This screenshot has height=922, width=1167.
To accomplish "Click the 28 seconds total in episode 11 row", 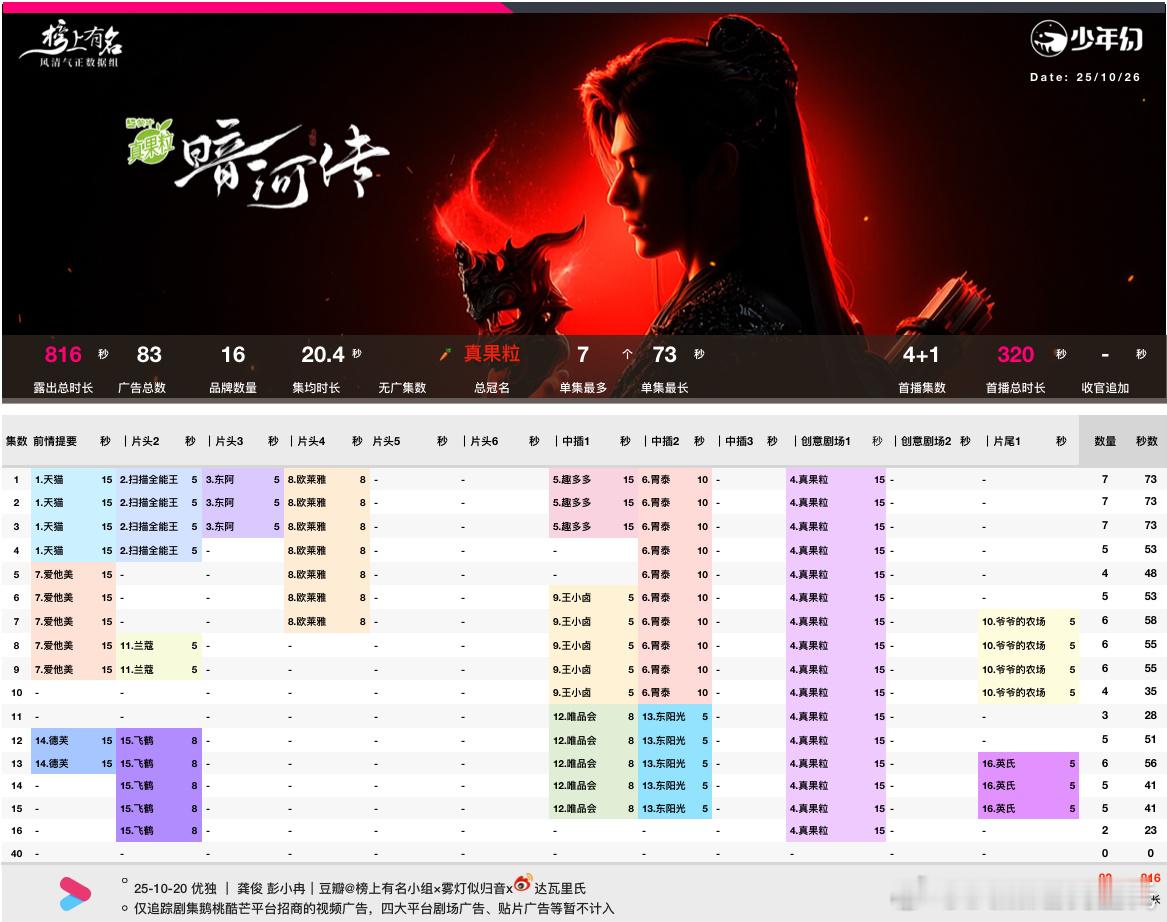I will [x=1151, y=715].
